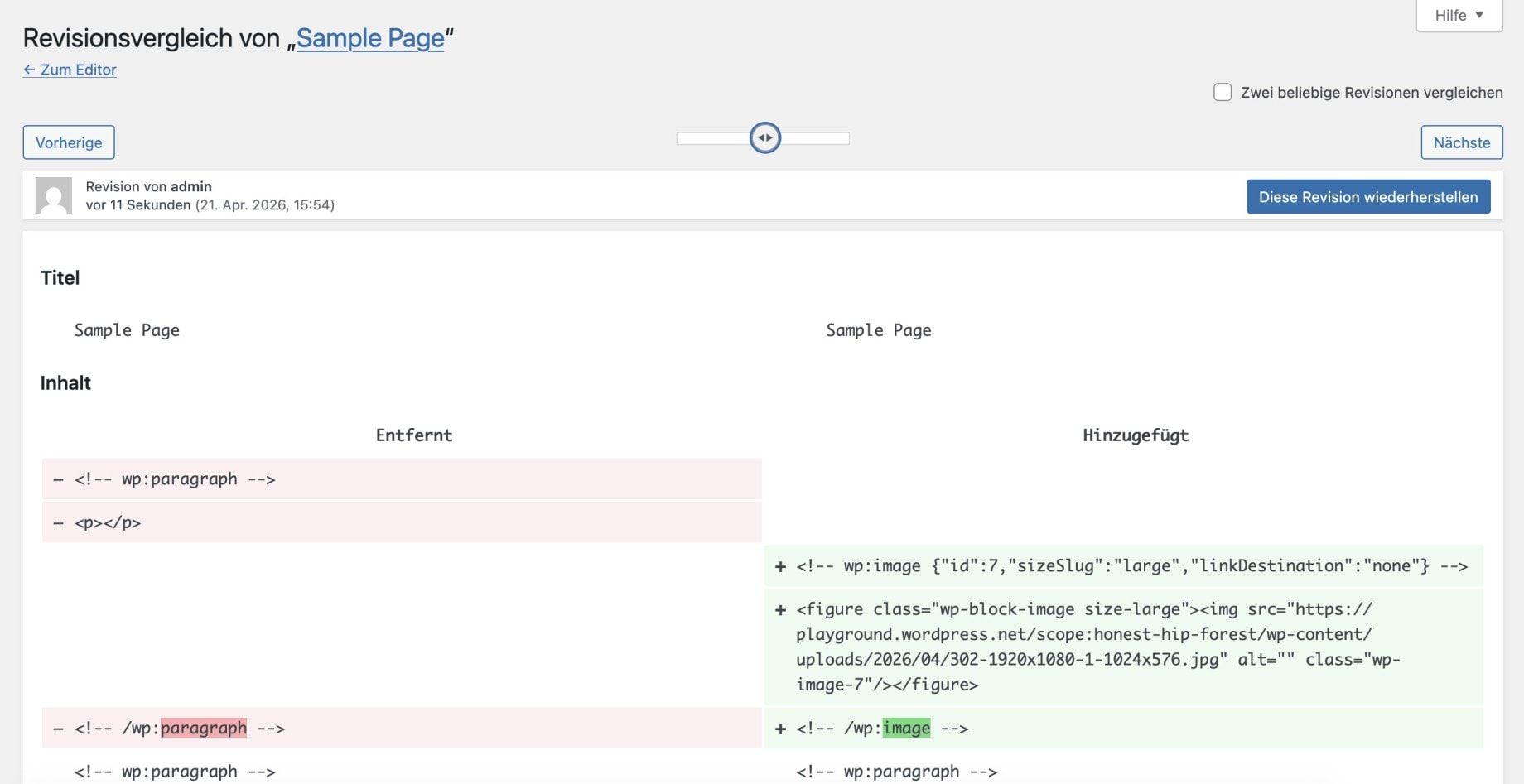Click the Nächste revision button
Viewport: 1524px width, 784px height.
[x=1462, y=142]
